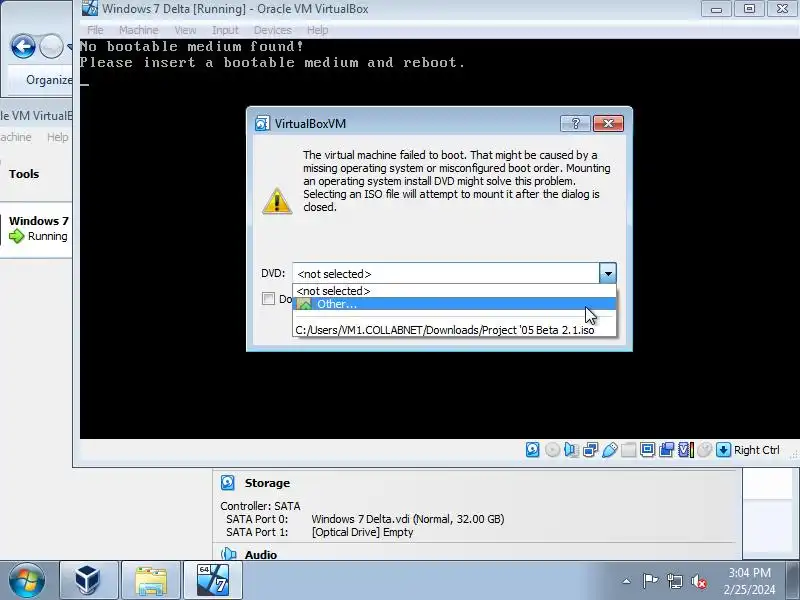This screenshot has width=800, height=600.
Task: Click the USB devices status icon
Action: pos(610,449)
